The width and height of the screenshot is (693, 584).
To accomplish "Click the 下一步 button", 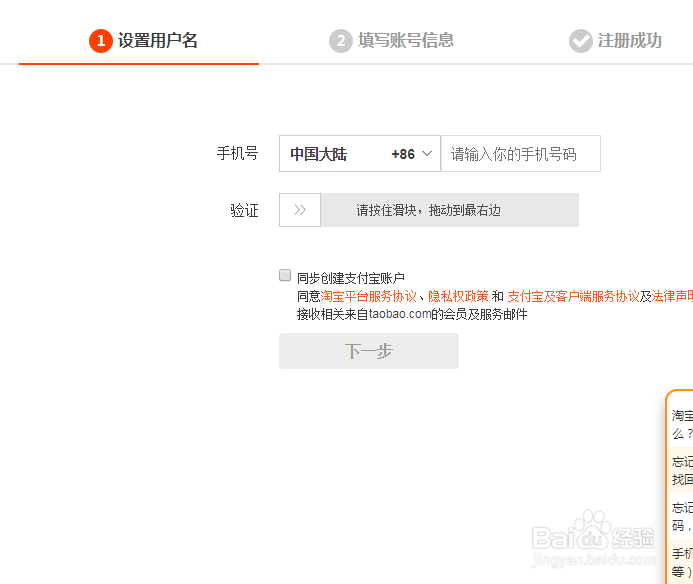I will [369, 351].
